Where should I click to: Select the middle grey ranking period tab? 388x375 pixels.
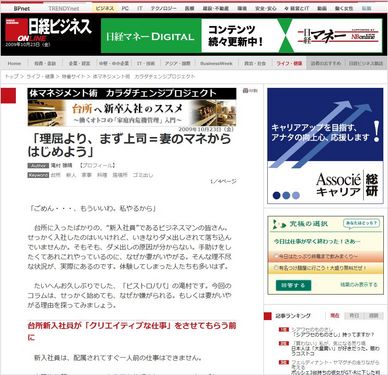[354, 316]
